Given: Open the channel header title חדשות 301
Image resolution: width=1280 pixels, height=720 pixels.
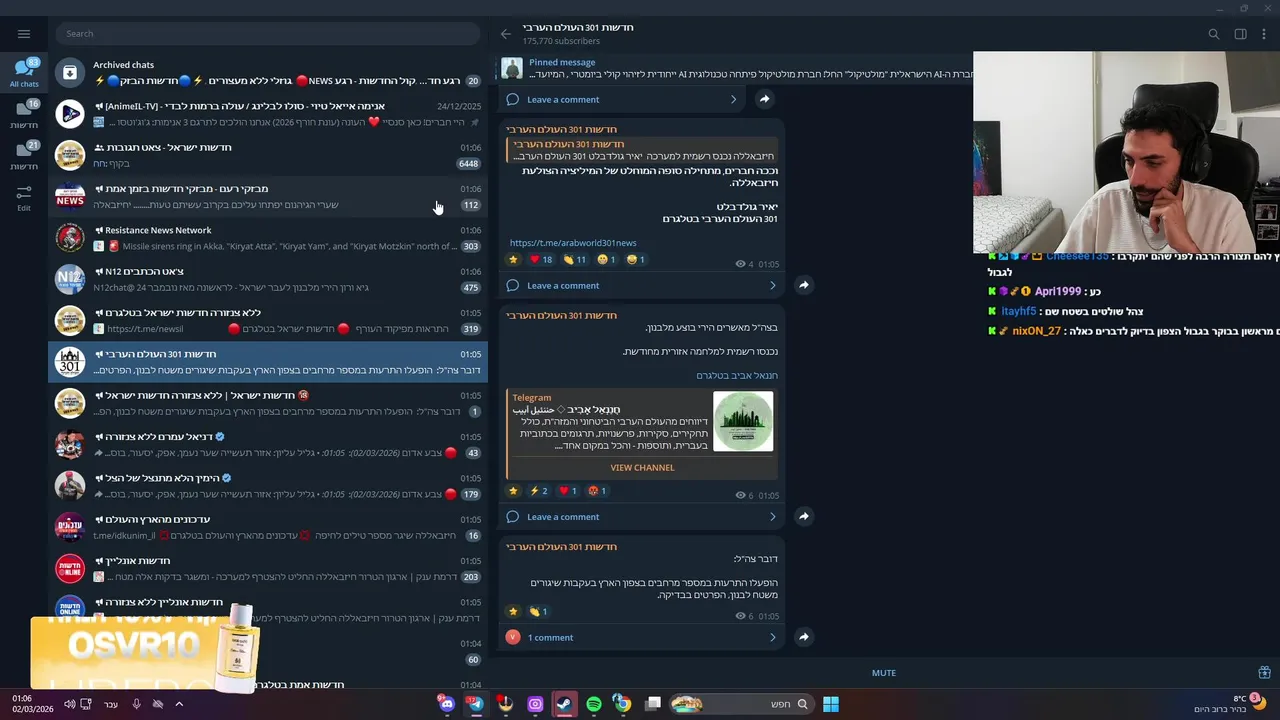Looking at the screenshot, I should click(x=578, y=27).
